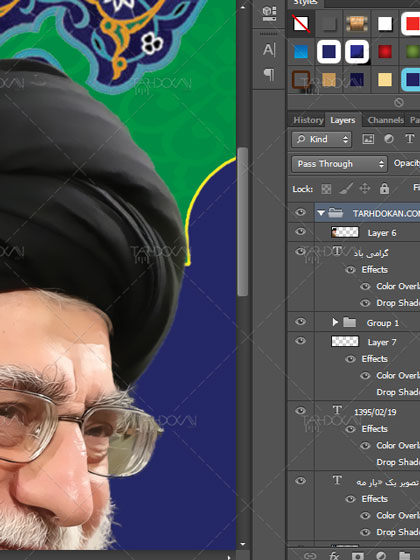Apply the red gel style swatch
The height and width of the screenshot is (560, 420).
385,52
